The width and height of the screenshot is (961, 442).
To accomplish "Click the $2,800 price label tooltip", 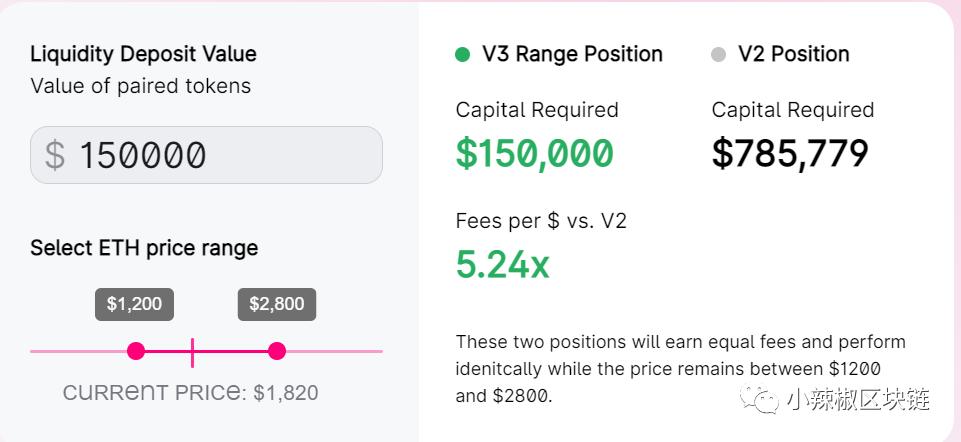I will [x=277, y=304].
